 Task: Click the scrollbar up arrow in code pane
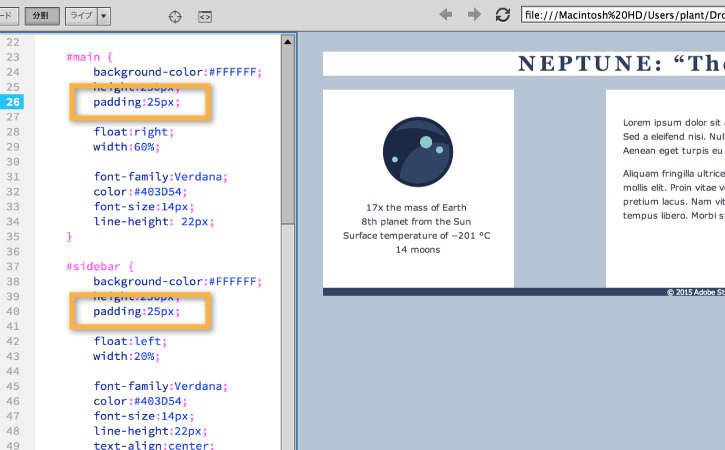[288, 42]
